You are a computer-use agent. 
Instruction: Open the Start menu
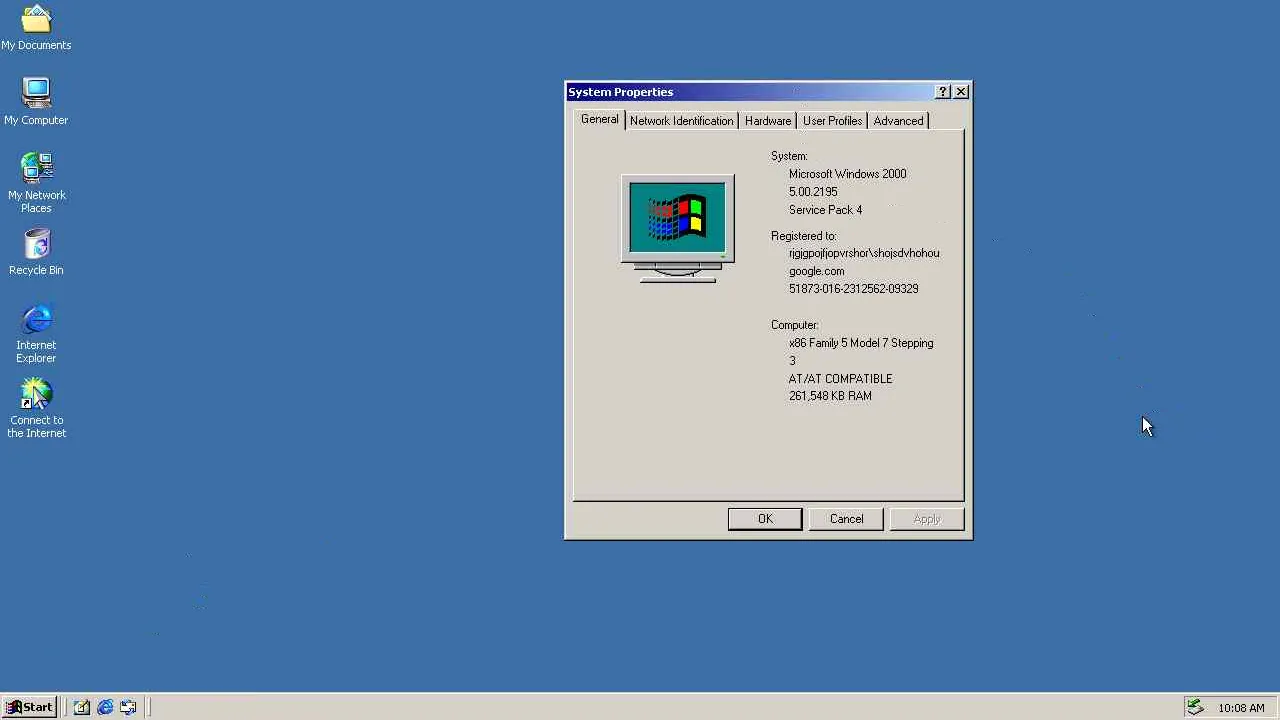29,707
